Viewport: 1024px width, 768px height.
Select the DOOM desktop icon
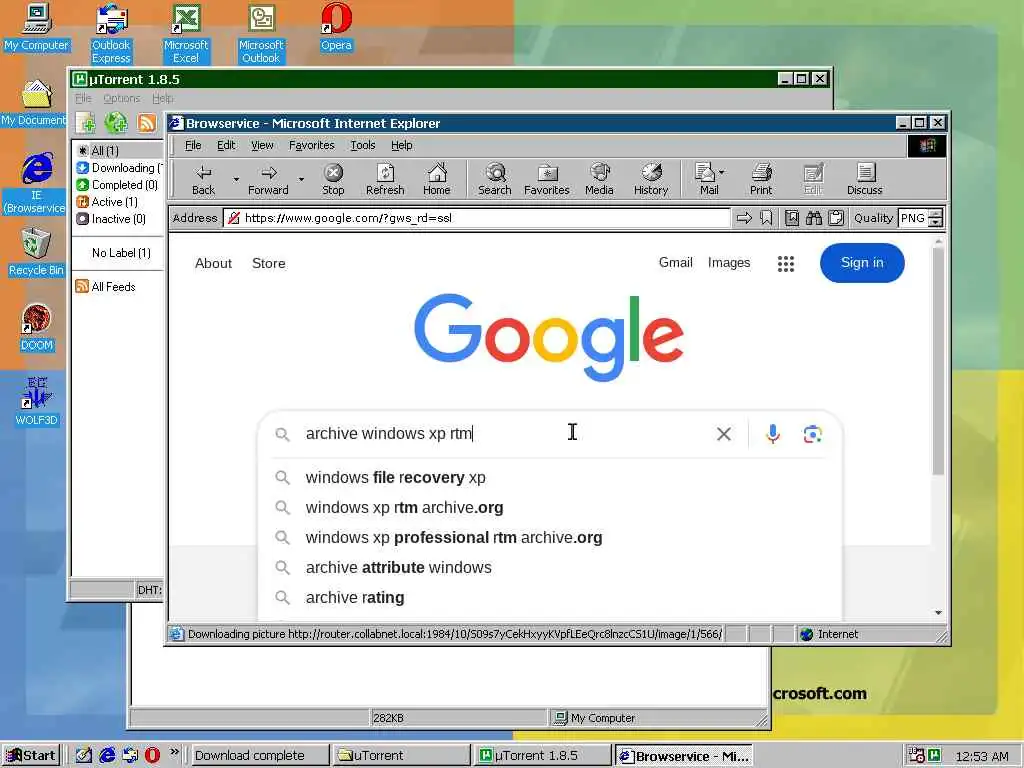[x=37, y=328]
